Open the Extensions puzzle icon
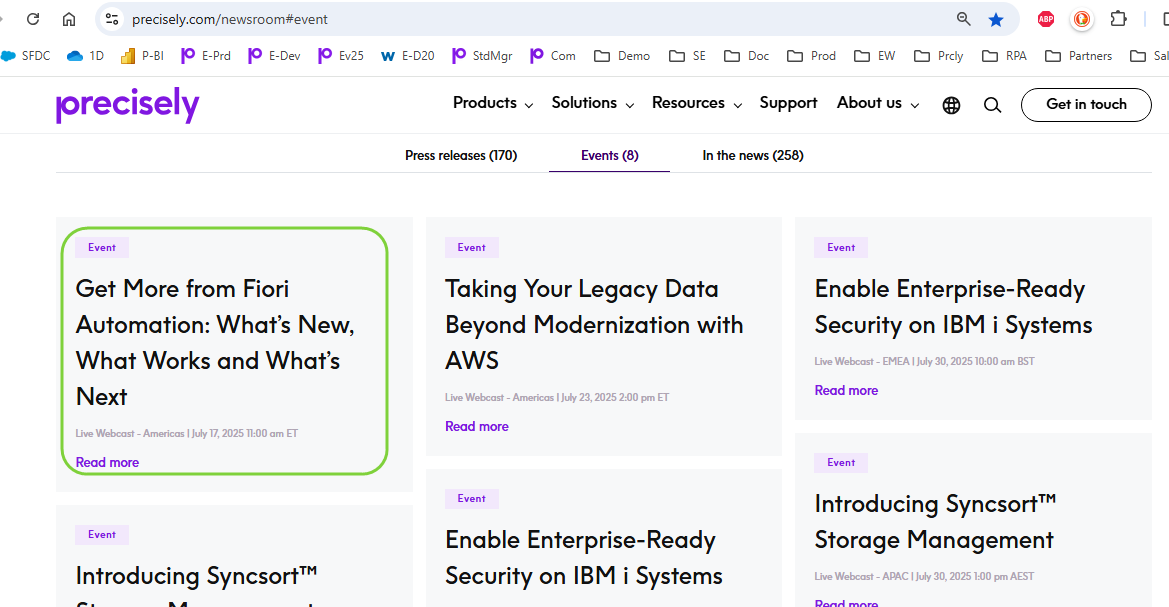1169x607 pixels. (x=1119, y=19)
